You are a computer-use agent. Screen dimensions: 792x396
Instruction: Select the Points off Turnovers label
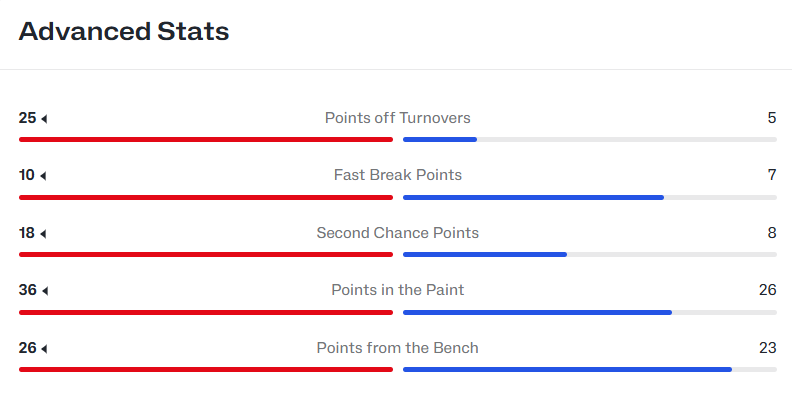pos(398,118)
